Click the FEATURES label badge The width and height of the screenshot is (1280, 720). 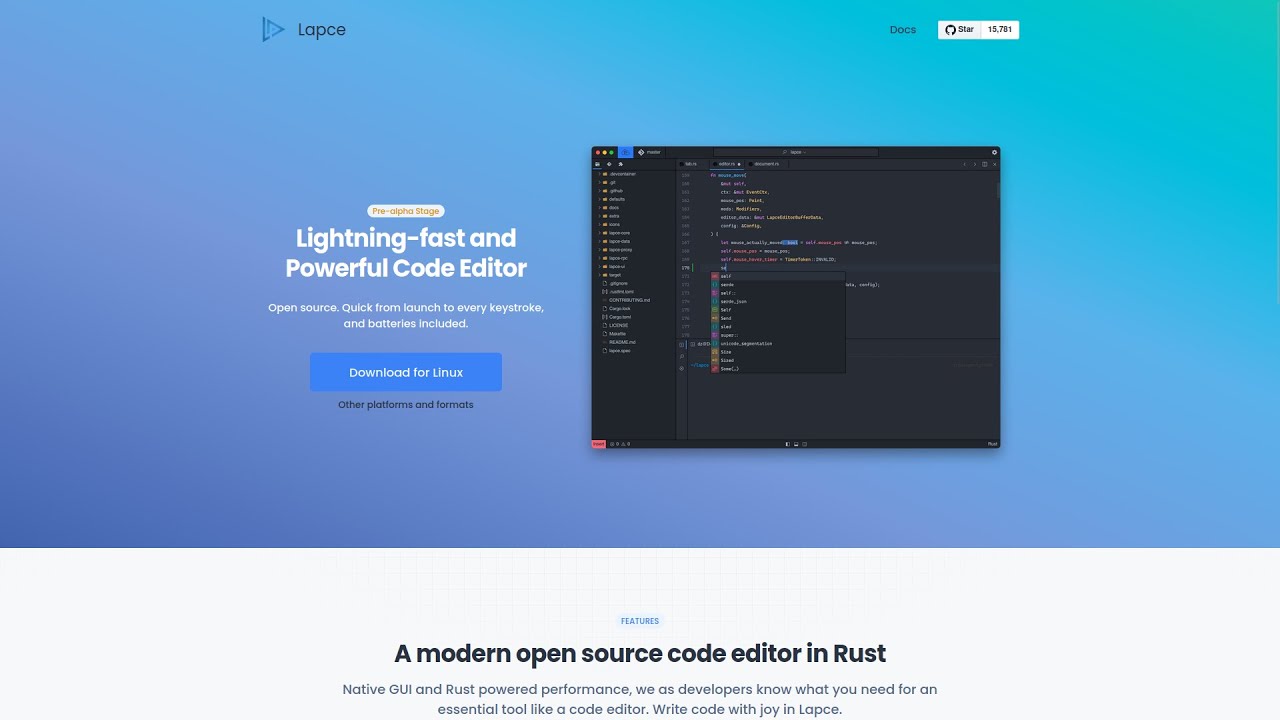pos(640,621)
